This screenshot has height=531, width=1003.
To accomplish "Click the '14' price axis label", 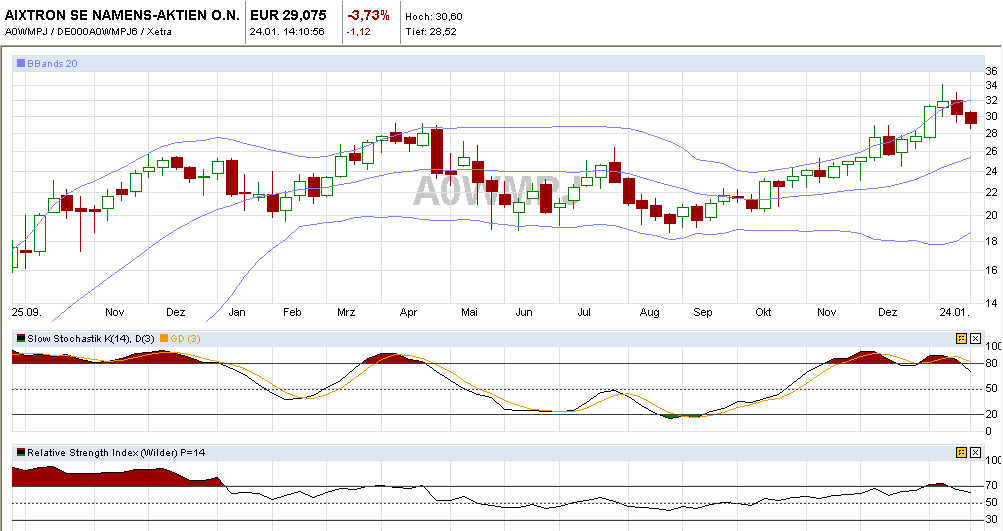I will [991, 303].
